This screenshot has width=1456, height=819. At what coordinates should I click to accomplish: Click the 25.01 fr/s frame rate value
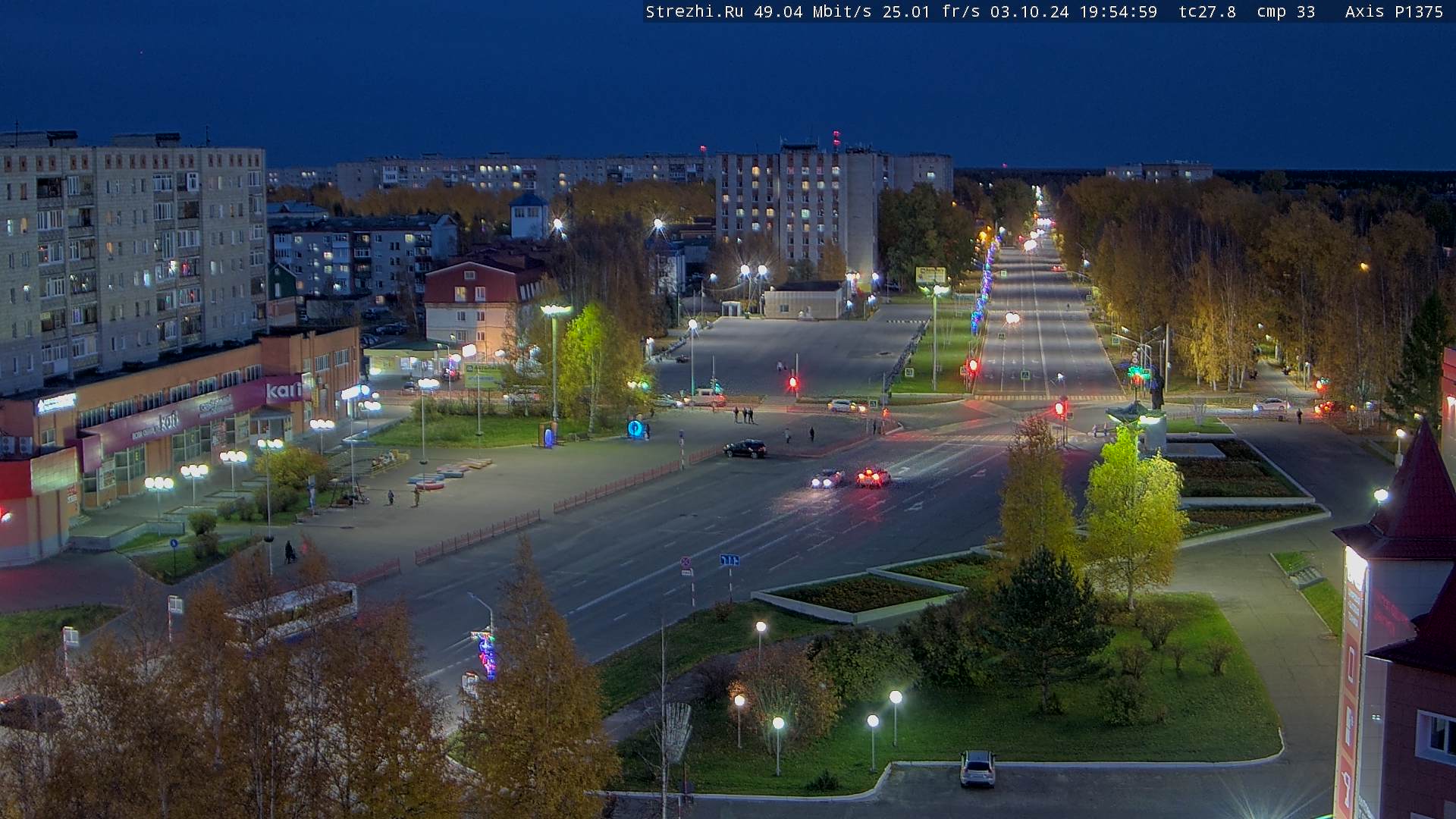(x=931, y=11)
